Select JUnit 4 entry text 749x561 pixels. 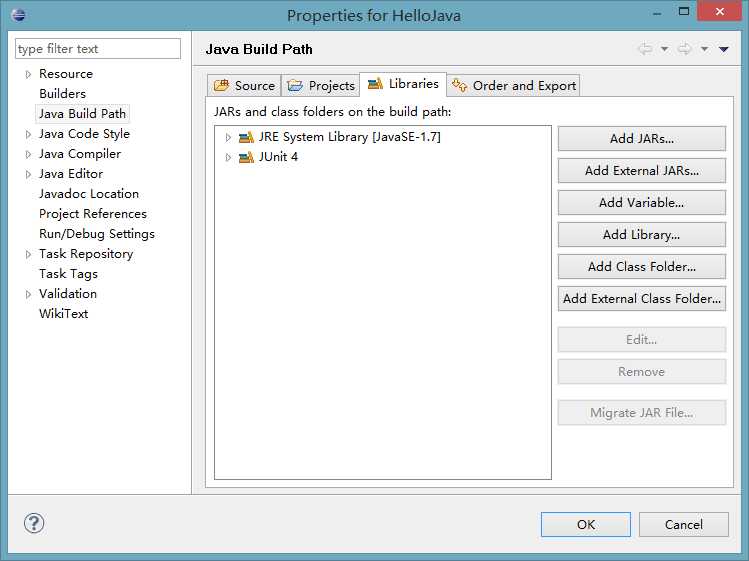tap(278, 157)
